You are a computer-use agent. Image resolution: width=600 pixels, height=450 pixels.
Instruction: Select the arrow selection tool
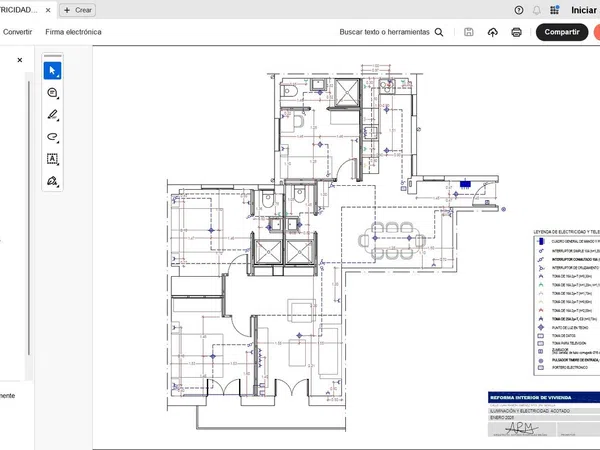[x=53, y=70]
